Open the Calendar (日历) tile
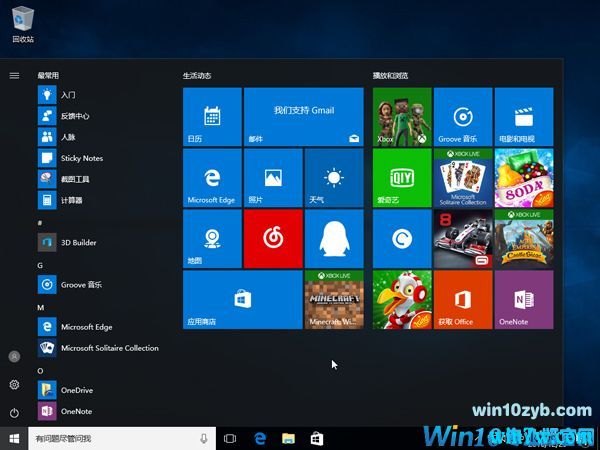This screenshot has width=600, height=450. tap(212, 117)
